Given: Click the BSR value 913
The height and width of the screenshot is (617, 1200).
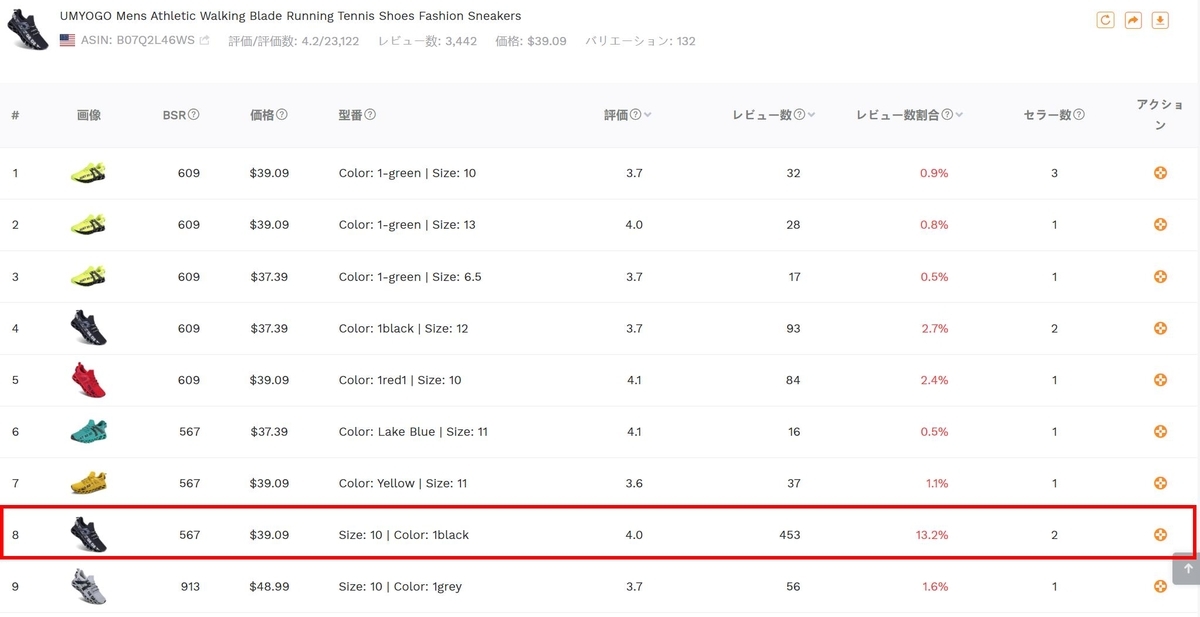Looking at the screenshot, I should (189, 587).
